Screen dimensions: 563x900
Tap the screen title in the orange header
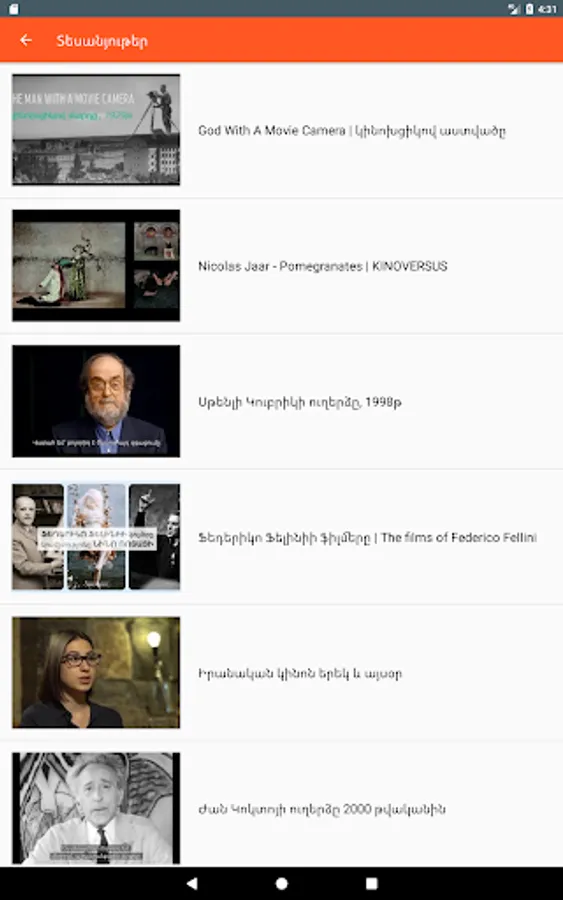point(102,41)
